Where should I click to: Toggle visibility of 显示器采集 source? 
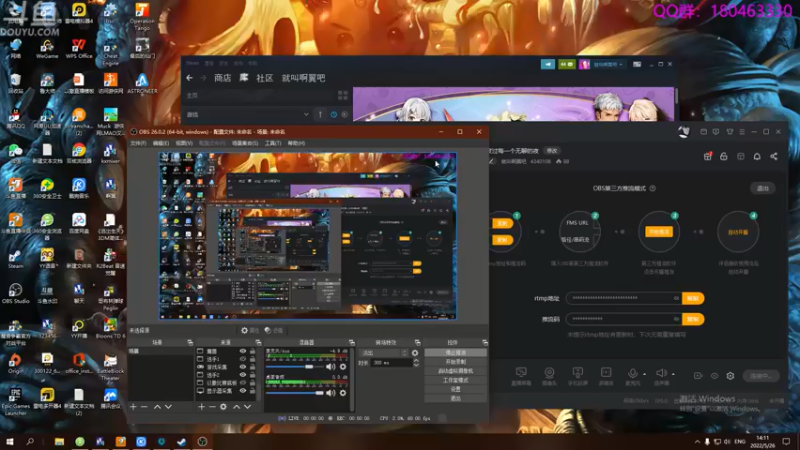(243, 391)
